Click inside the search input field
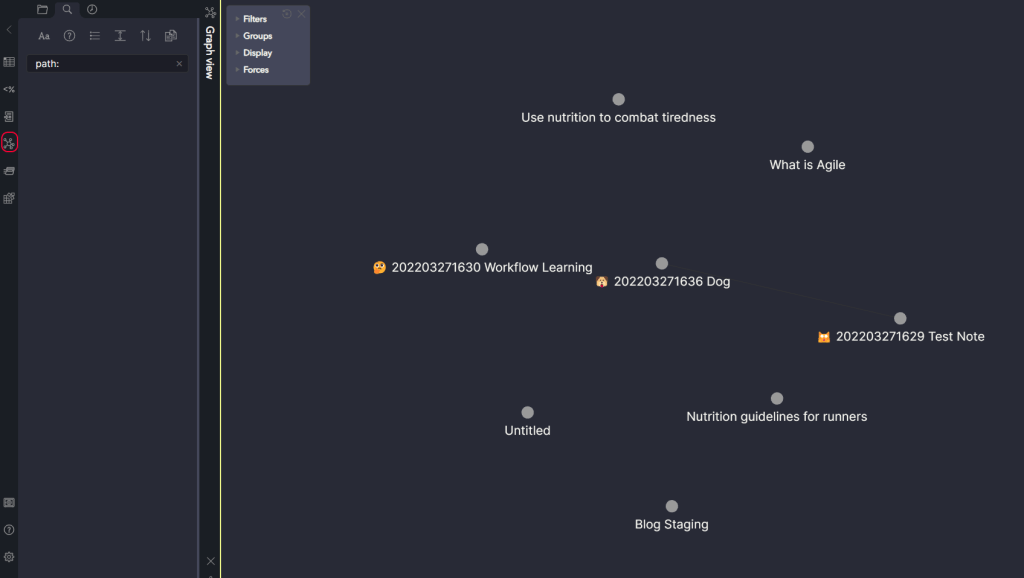This screenshot has height=578, width=1024. [100, 63]
